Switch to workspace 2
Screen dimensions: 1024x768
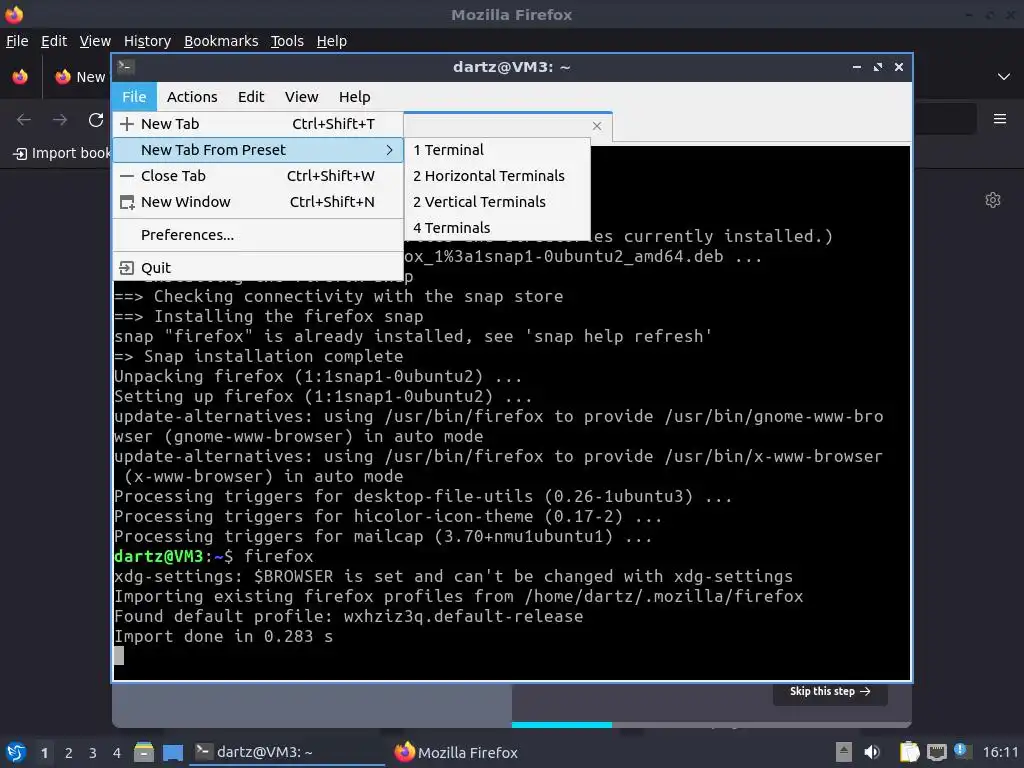pyautogui.click(x=69, y=753)
